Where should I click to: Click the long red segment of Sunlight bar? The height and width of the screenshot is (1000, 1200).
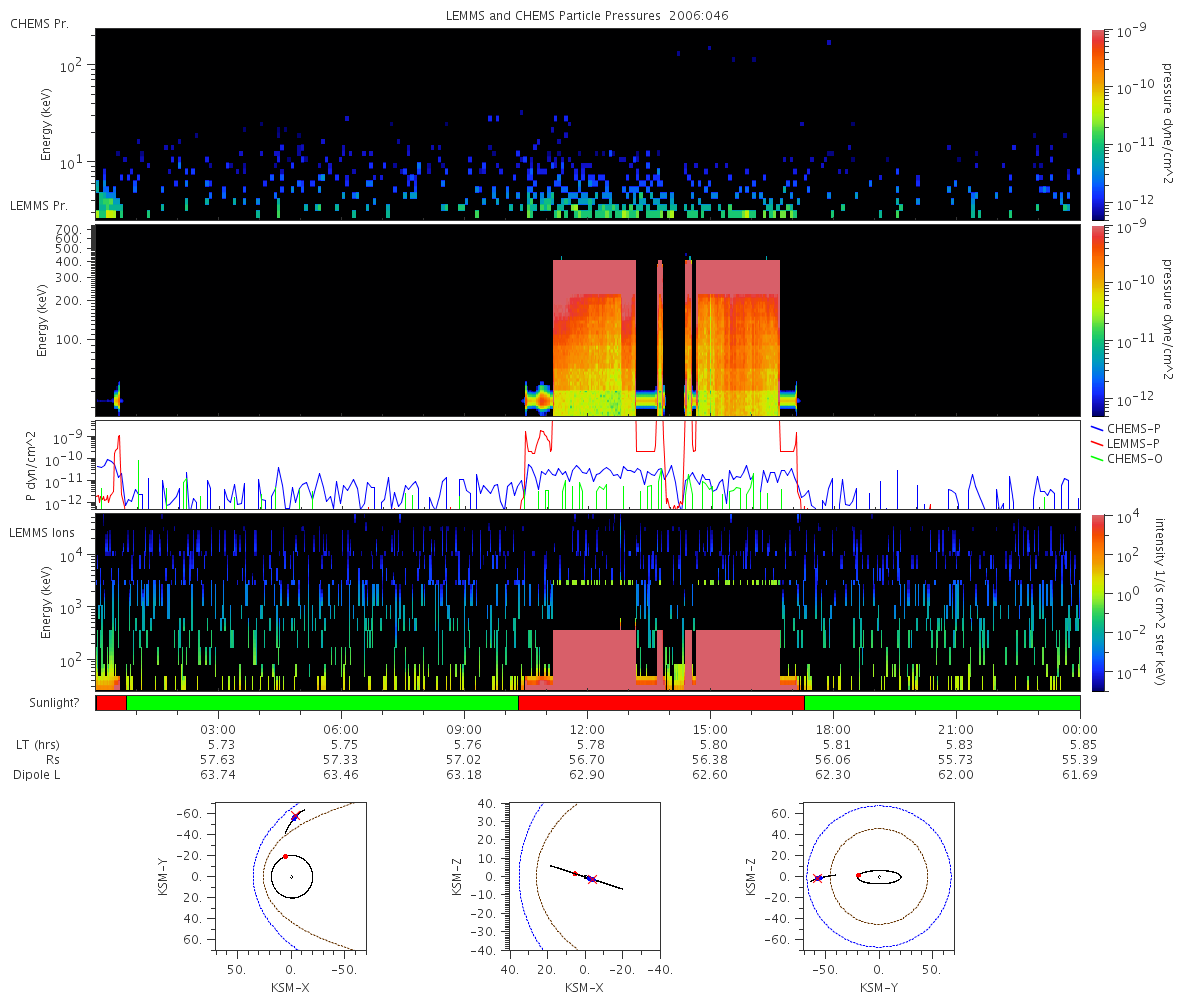661,703
